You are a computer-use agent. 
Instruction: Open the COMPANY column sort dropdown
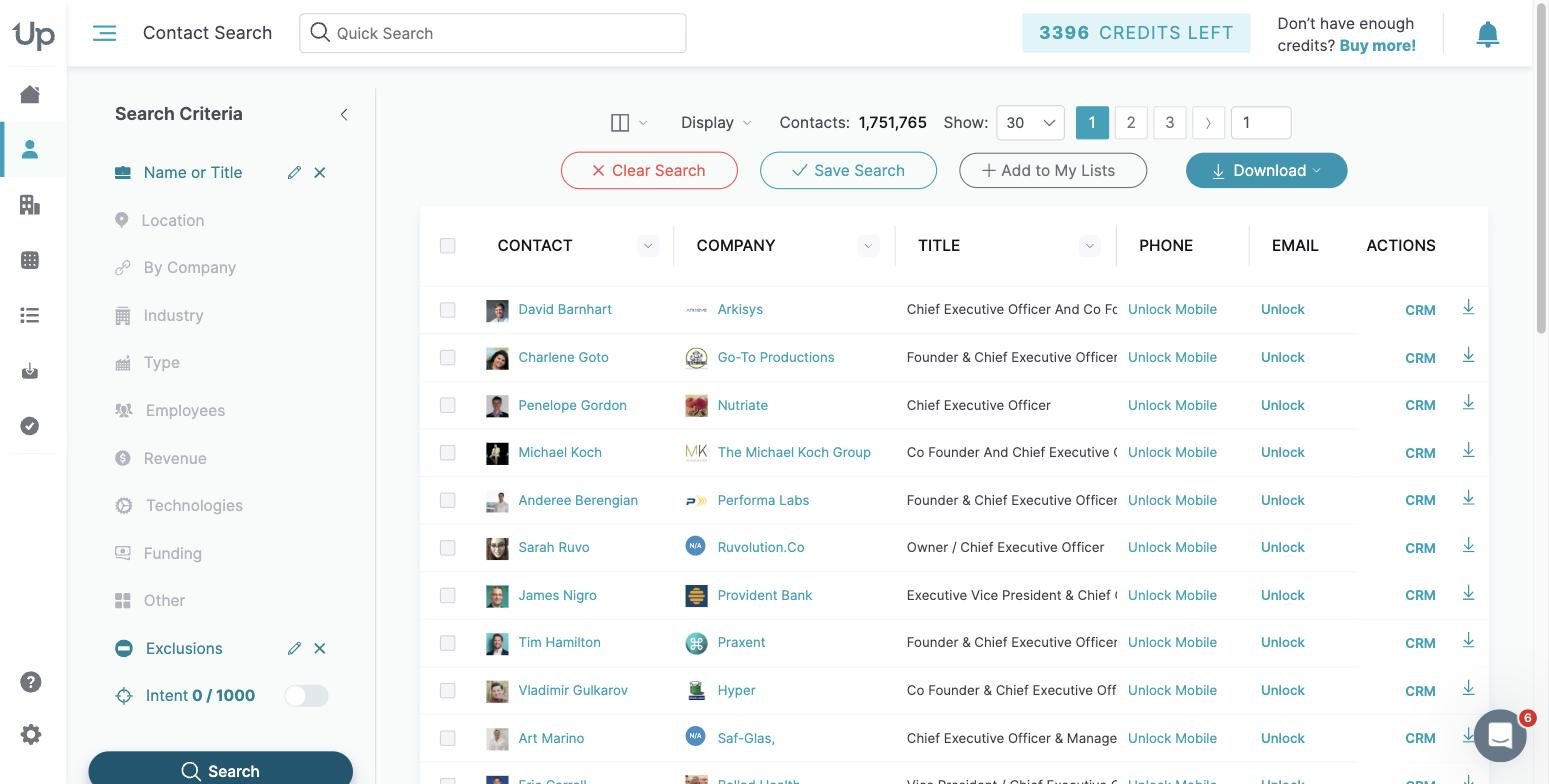tap(868, 246)
